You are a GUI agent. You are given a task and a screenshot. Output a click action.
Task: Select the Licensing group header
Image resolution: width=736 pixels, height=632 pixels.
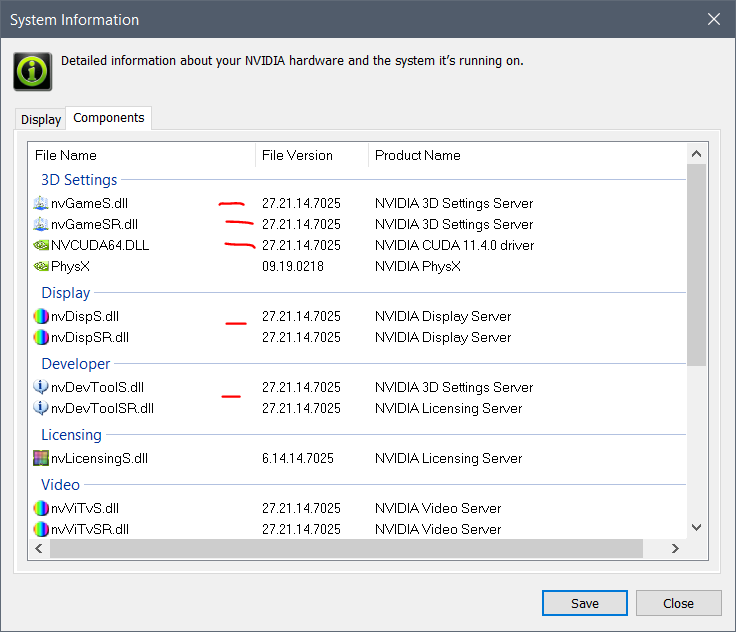71,435
